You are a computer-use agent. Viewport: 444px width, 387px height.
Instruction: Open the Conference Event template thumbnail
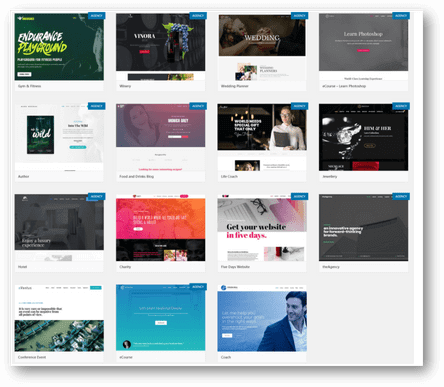point(59,318)
